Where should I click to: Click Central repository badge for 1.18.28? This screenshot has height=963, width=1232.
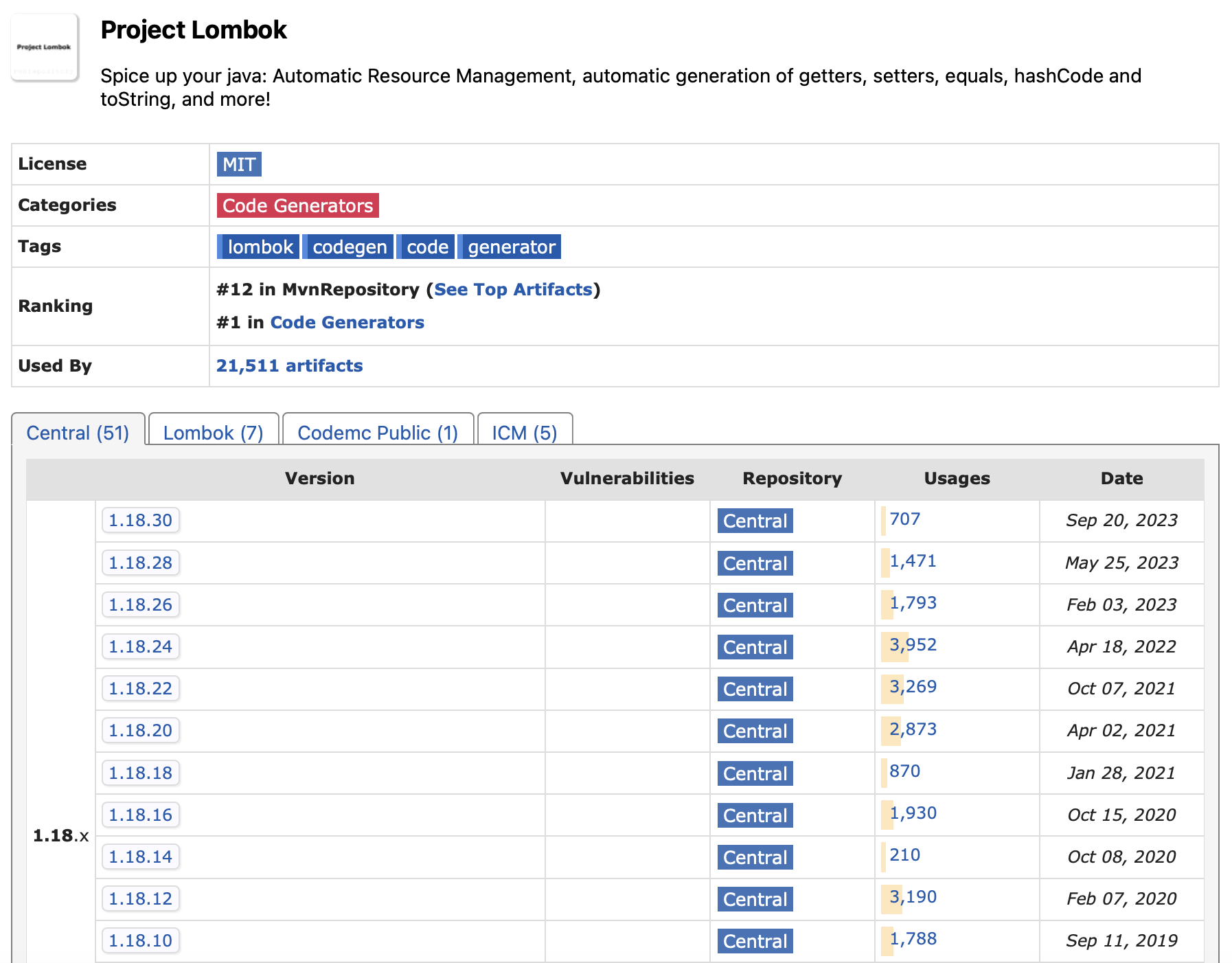755,563
